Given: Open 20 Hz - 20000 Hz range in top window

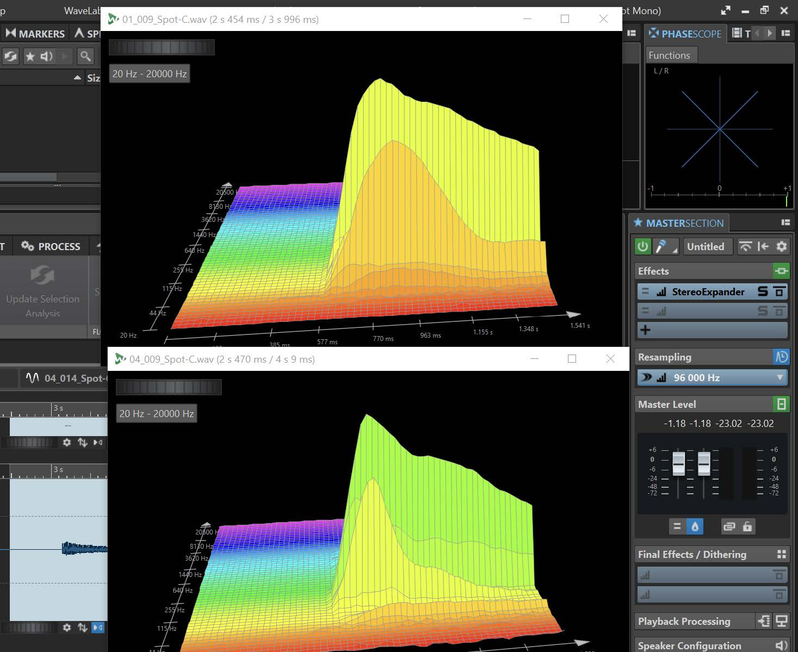Looking at the screenshot, I should 149,74.
